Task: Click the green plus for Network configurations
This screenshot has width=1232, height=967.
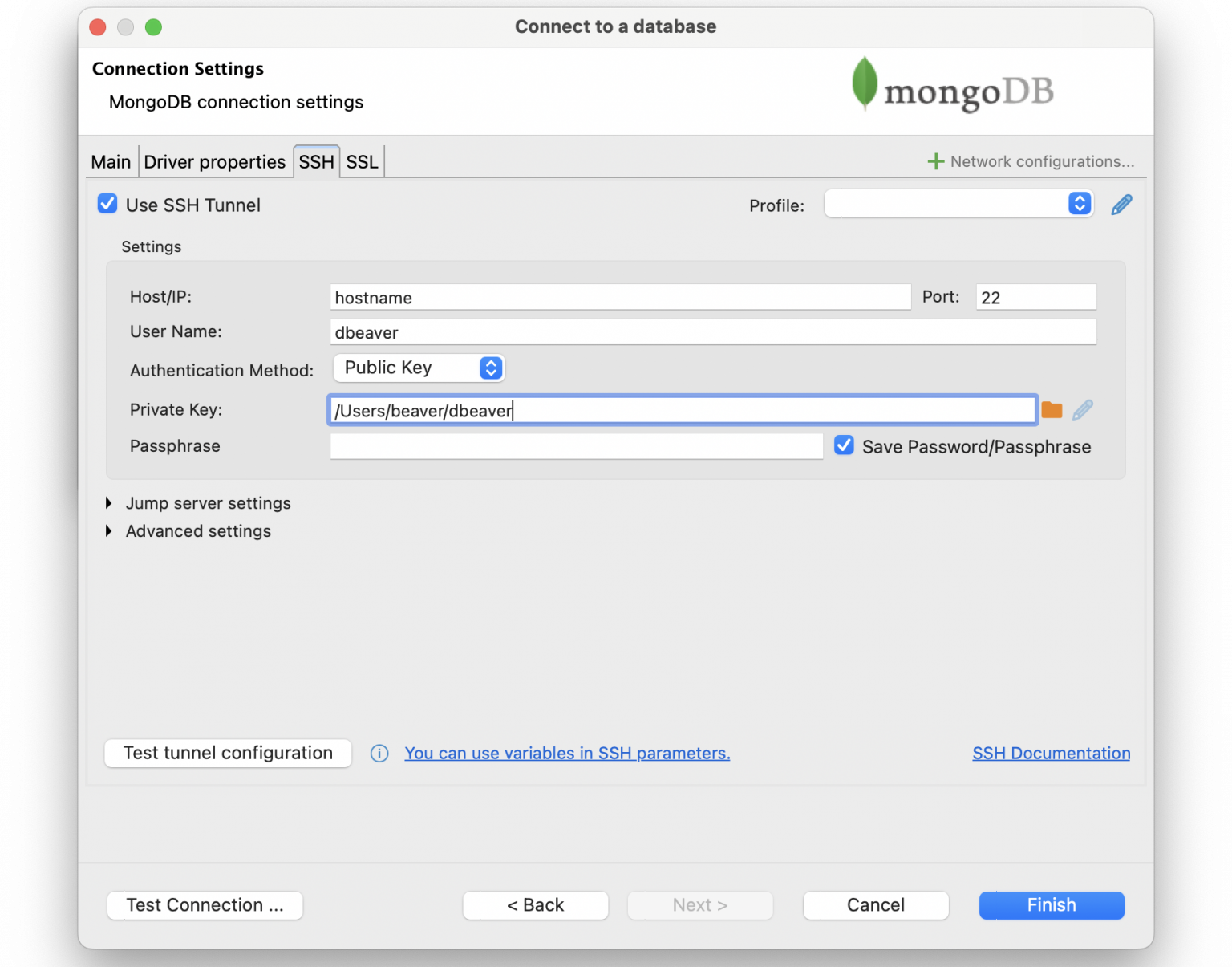Action: pos(934,160)
